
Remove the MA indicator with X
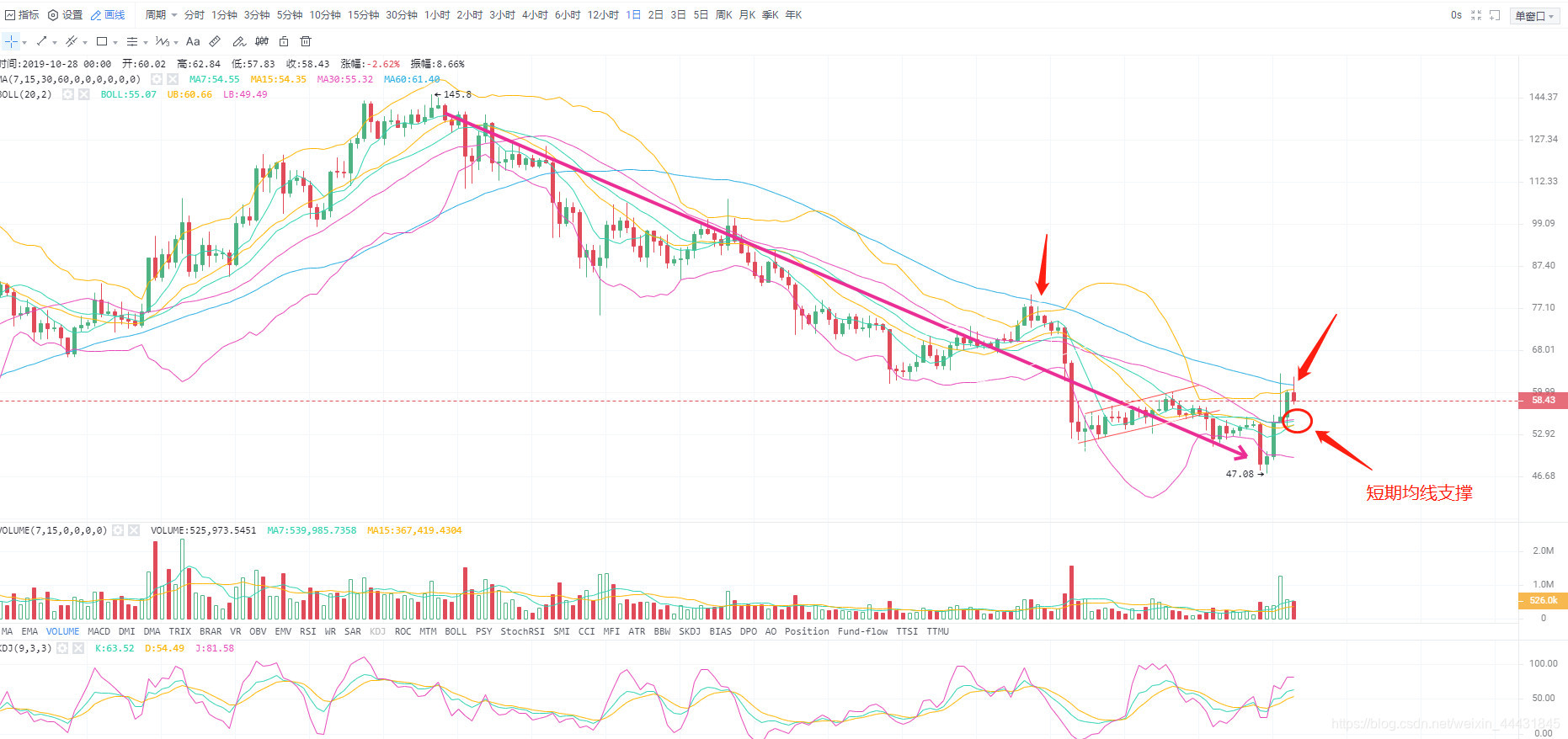point(173,79)
